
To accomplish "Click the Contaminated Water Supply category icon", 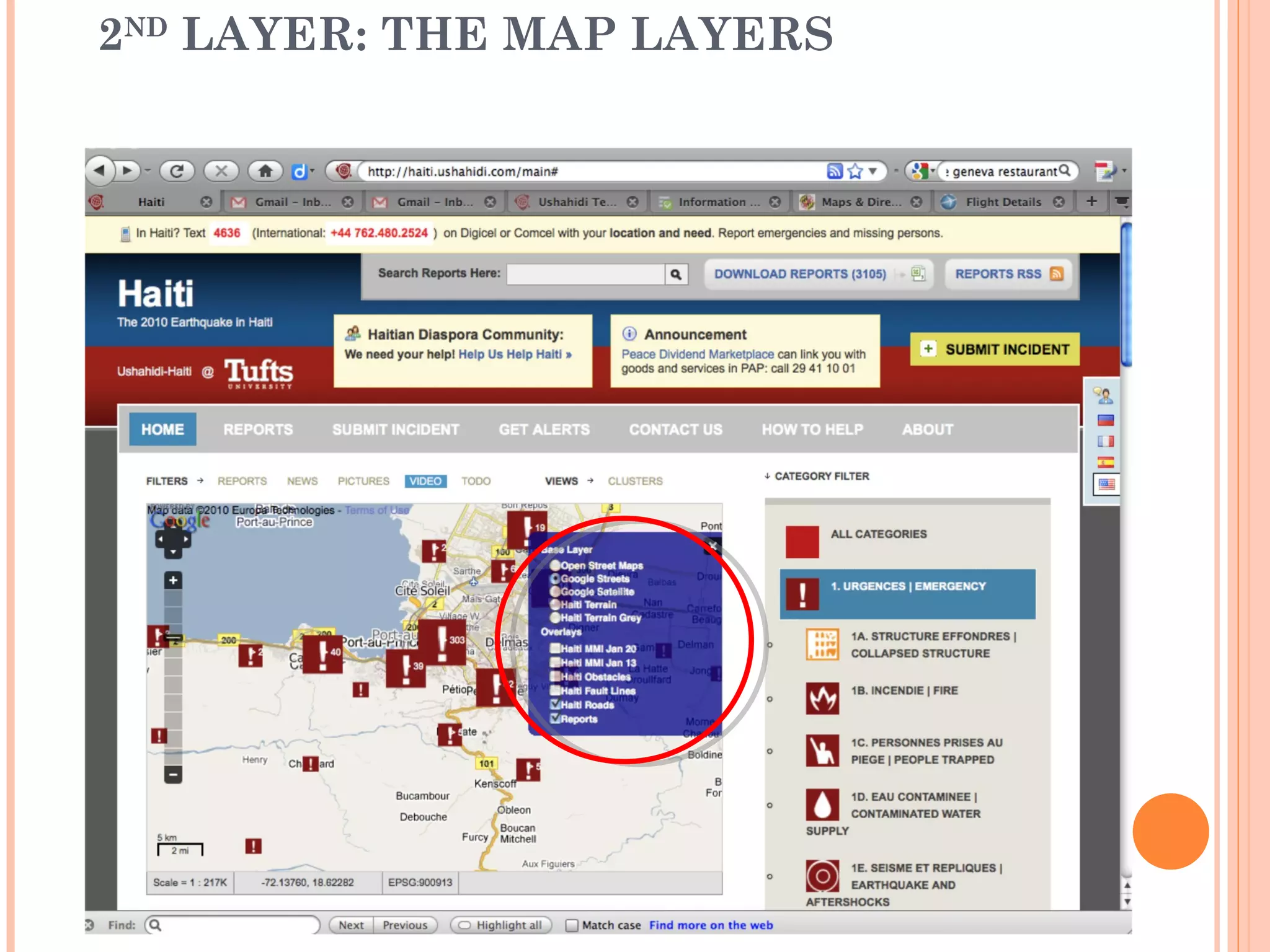I will [822, 805].
